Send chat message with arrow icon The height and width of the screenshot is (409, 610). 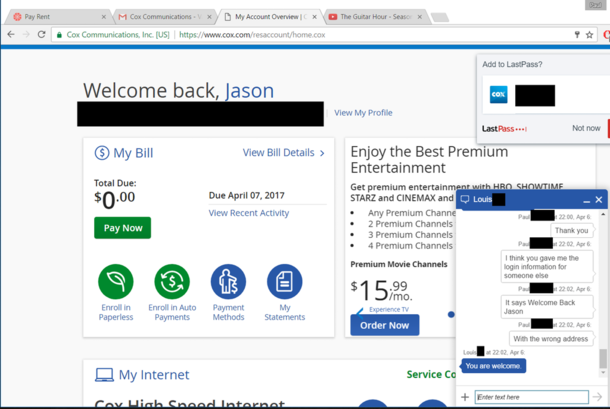point(598,397)
